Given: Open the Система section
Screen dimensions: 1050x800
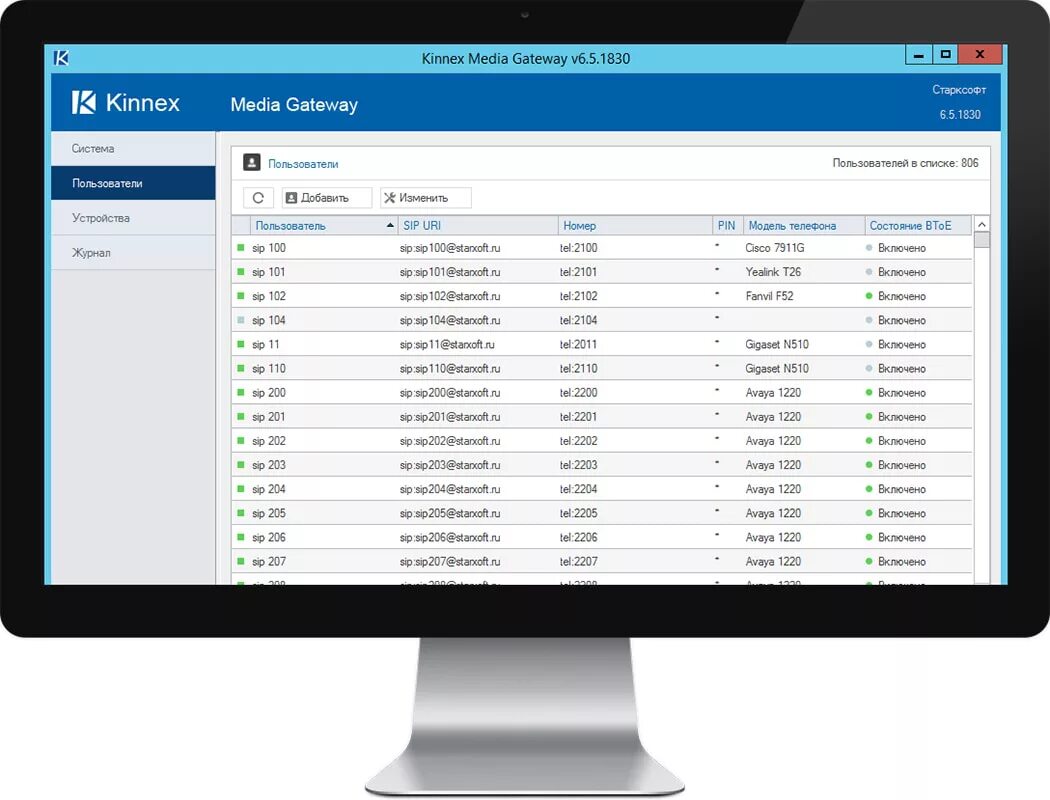Looking at the screenshot, I should point(133,149).
